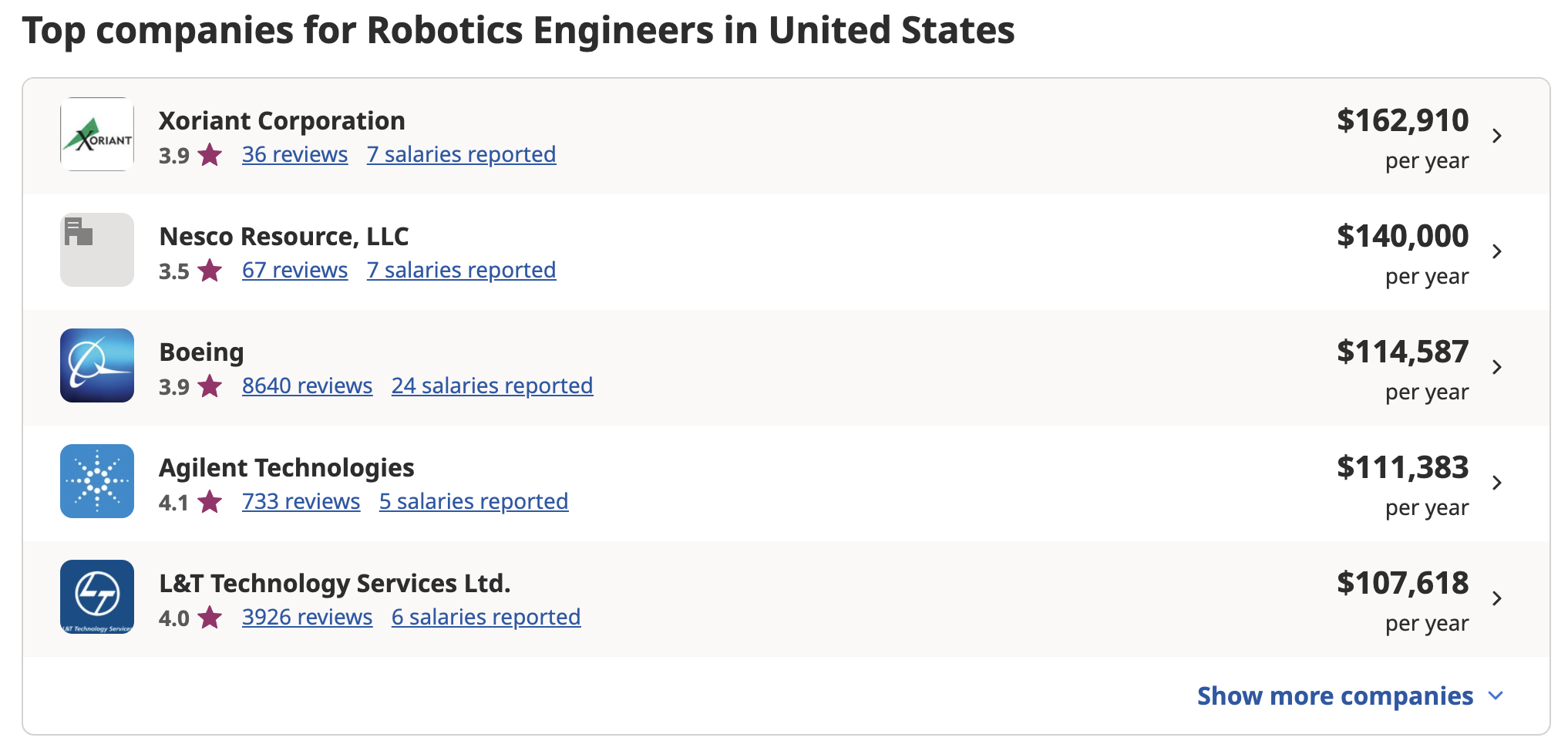Image resolution: width=1568 pixels, height=751 pixels.
Task: Open the L&T Technology Services logo
Action: [x=97, y=597]
